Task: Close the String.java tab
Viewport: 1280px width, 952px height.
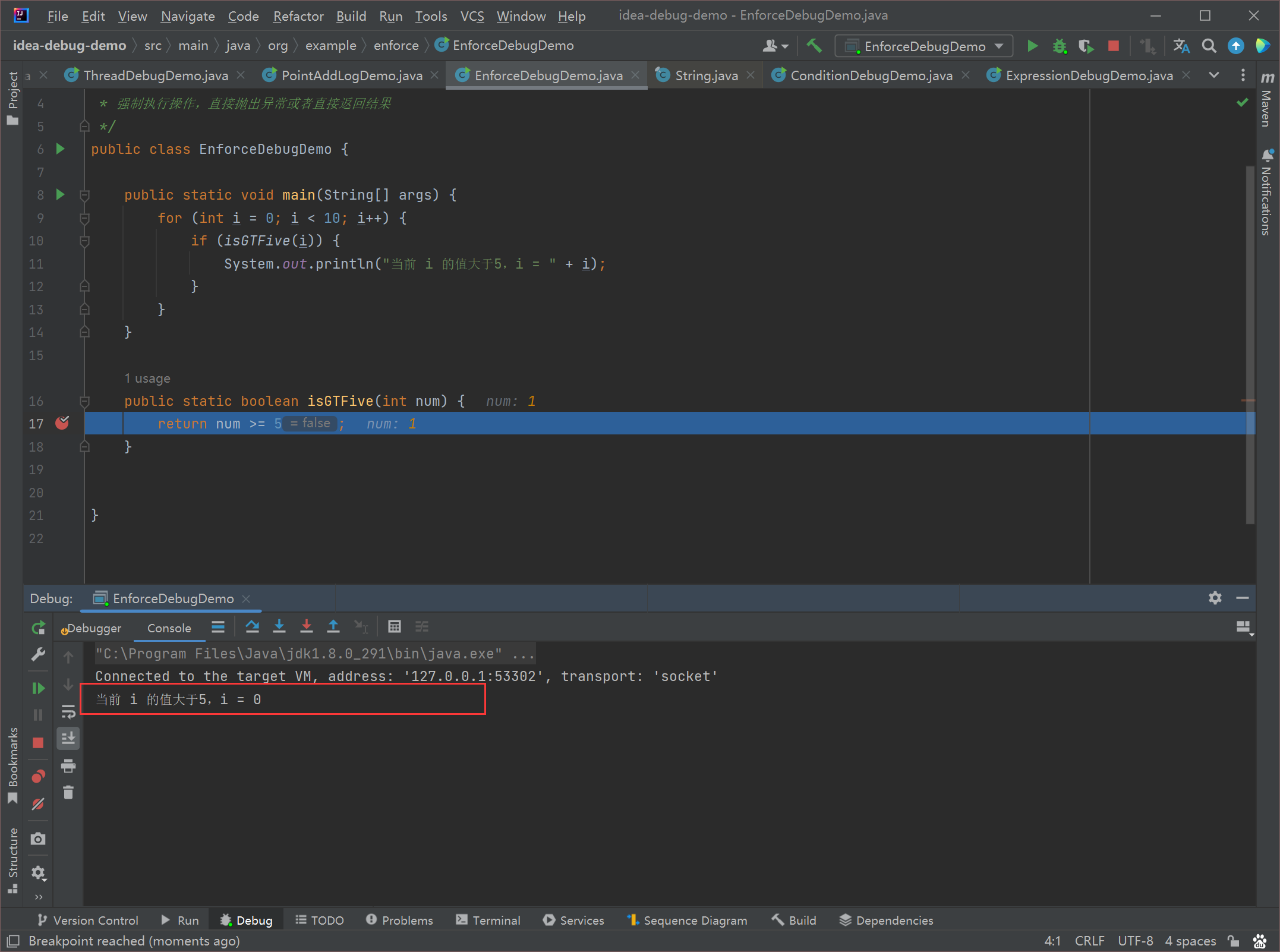Action: (751, 75)
